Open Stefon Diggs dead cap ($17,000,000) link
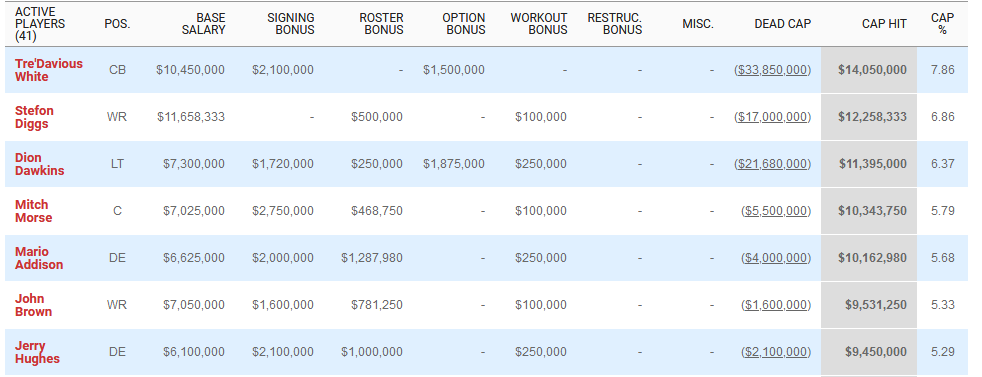982x377 pixels. click(773, 117)
